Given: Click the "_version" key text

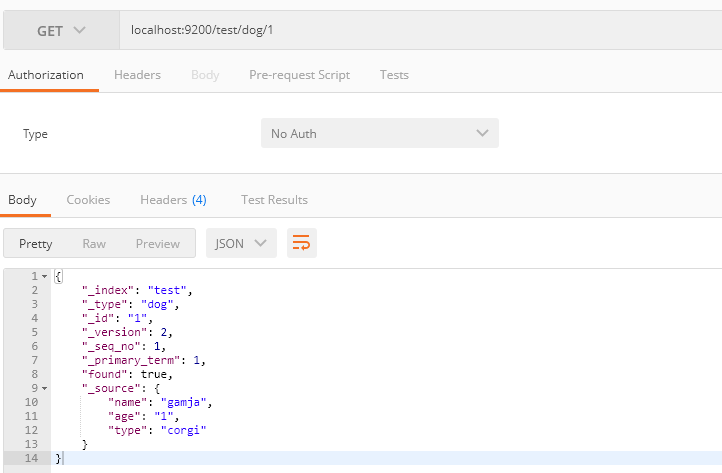Looking at the screenshot, I should pyautogui.click(x=114, y=332).
